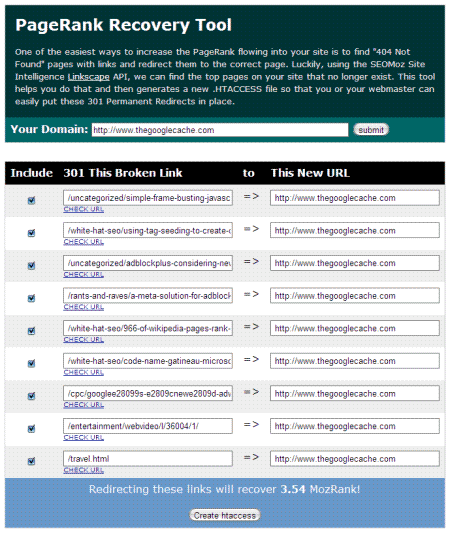Click CHECK URL under 966-of-wikipedia-pages link
Screen dimensions: 450x534
point(84,340)
